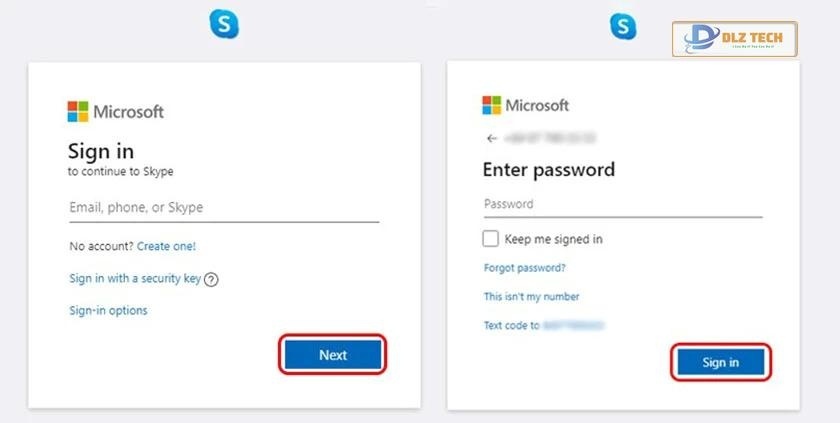Open the security key help question mark icon
The width and height of the screenshot is (840, 423).
pos(211,280)
